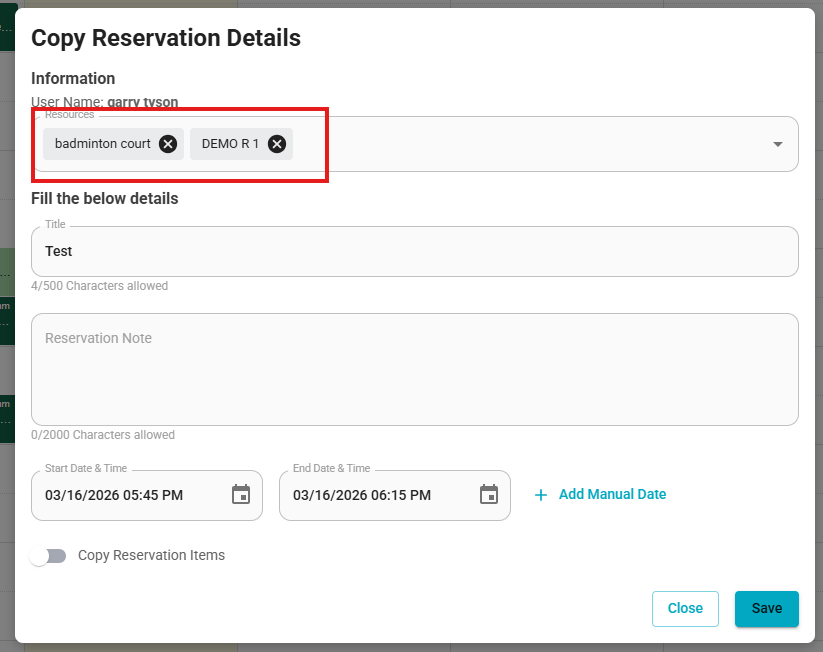Click the Add Manual Date link
This screenshot has height=652, width=823.
[x=612, y=495]
